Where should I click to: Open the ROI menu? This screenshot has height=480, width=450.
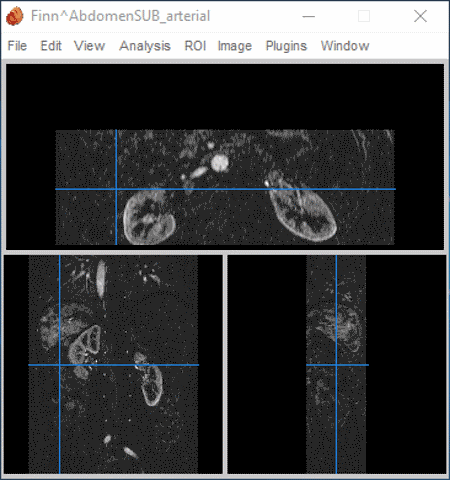(x=195, y=46)
